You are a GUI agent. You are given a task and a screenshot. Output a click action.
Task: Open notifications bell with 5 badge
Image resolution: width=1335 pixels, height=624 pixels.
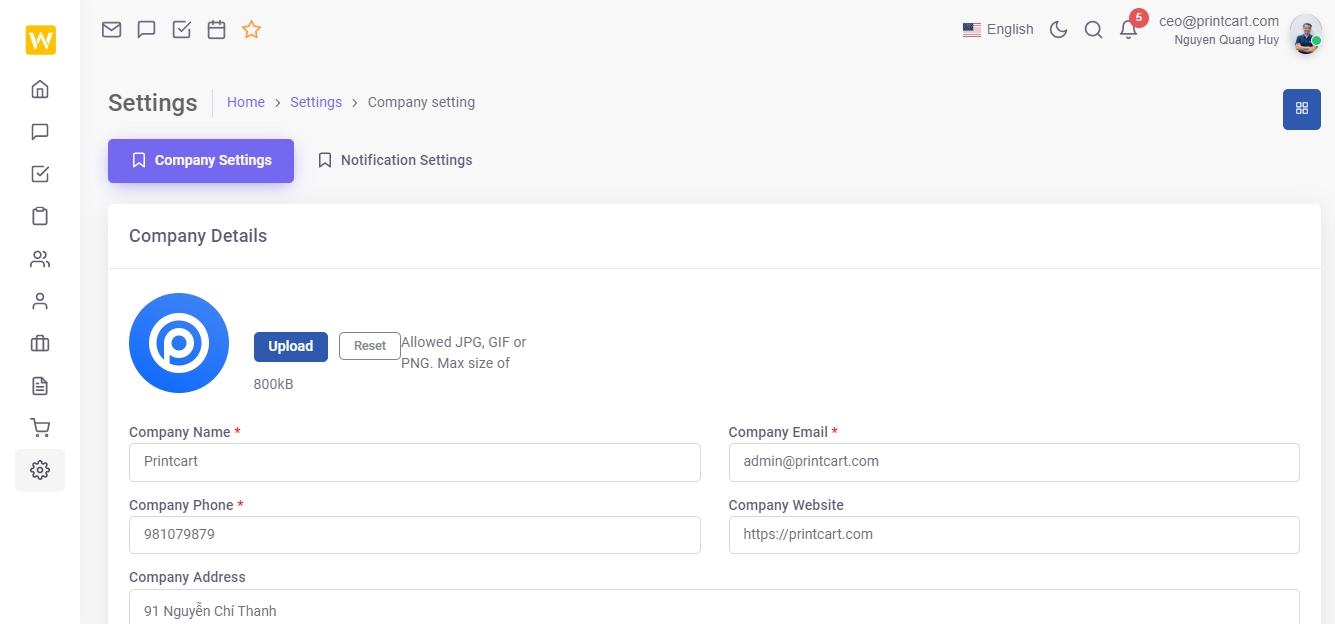point(1129,28)
